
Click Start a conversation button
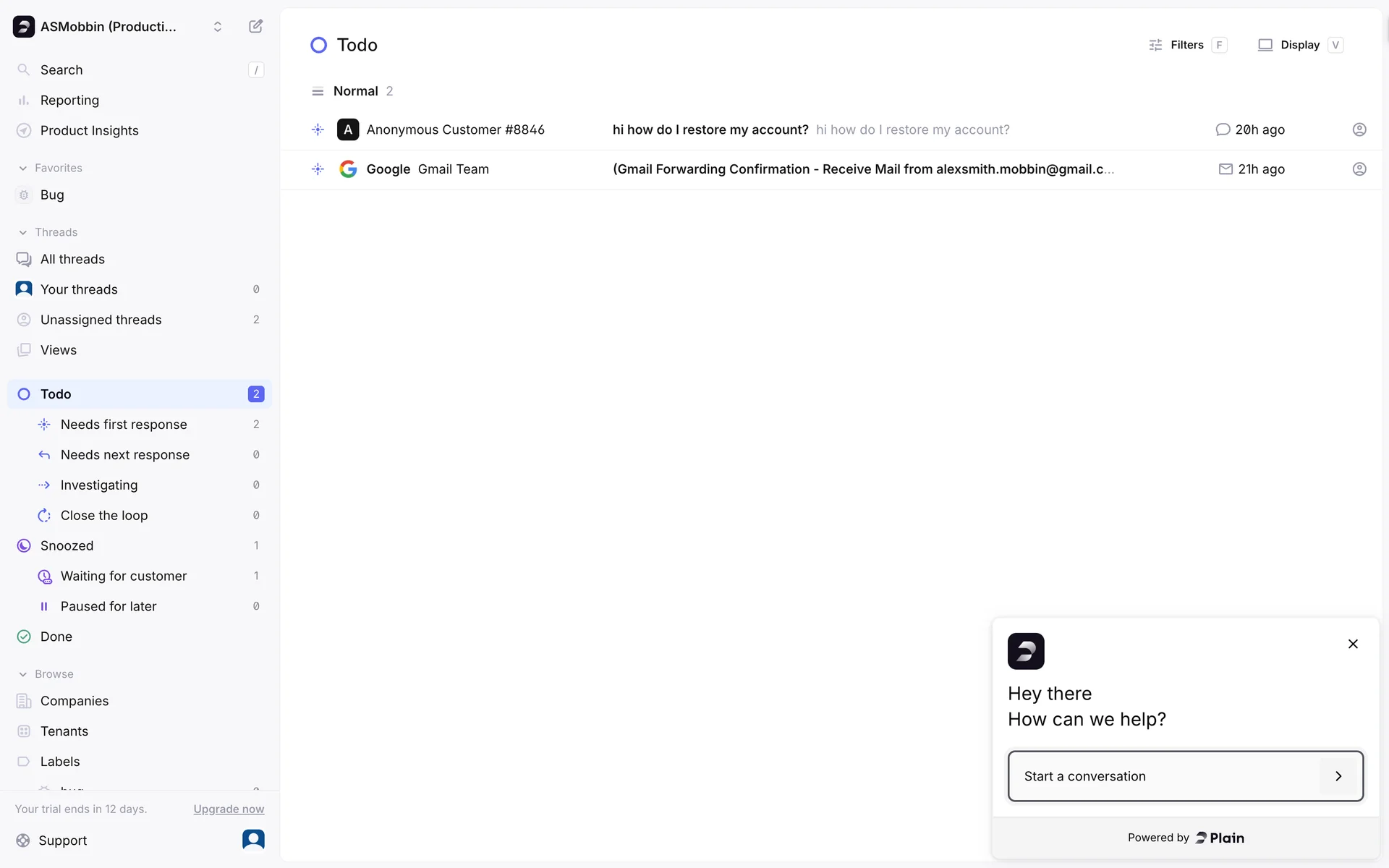(x=1185, y=776)
